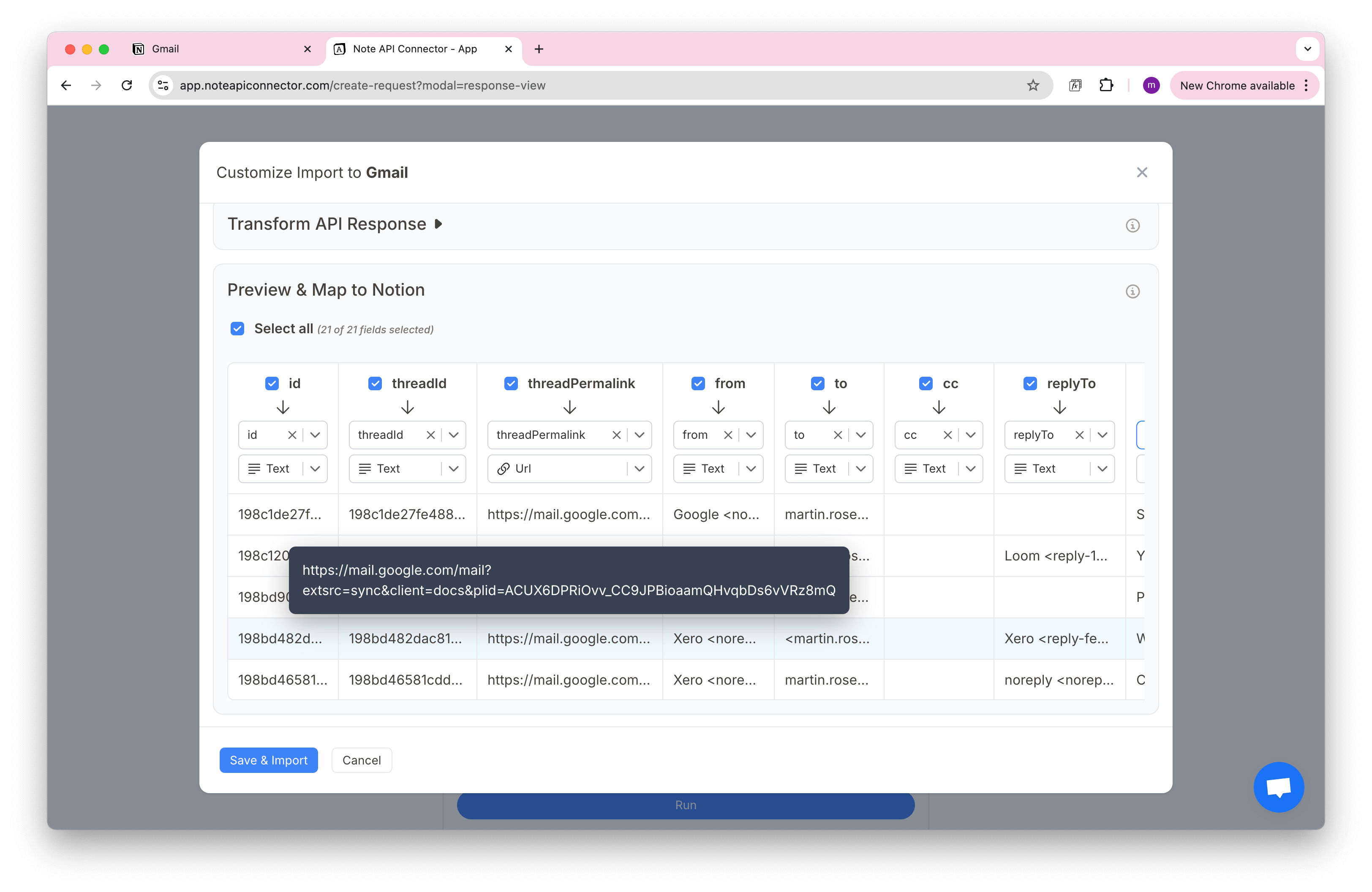Close the Note API Connector tab
Viewport: 1372px width, 892px height.
tap(509, 49)
